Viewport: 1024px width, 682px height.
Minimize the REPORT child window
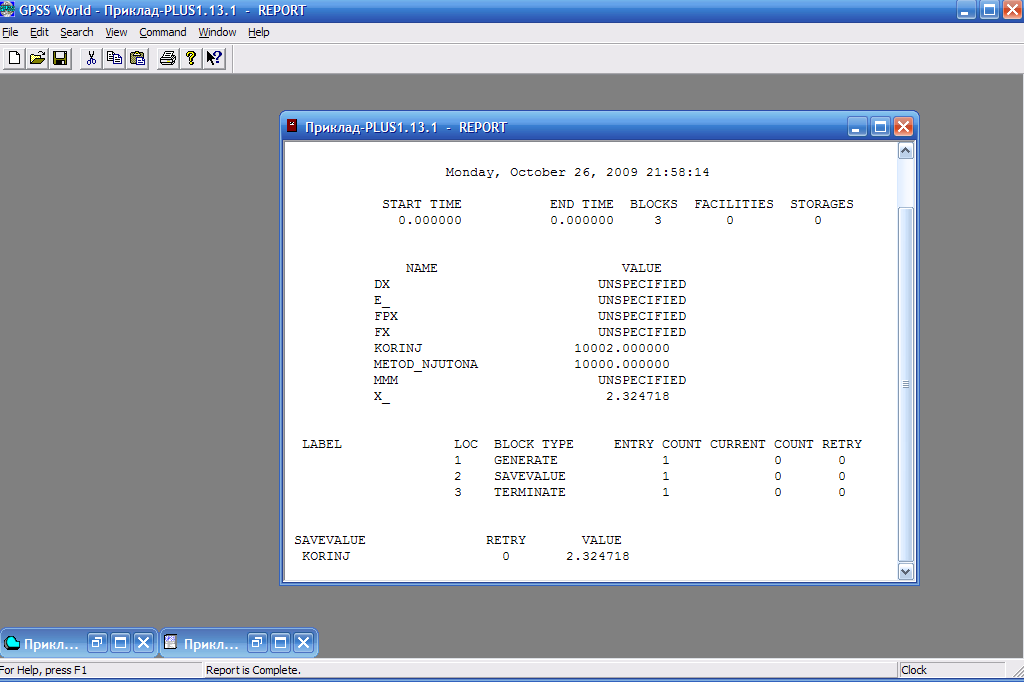click(857, 127)
